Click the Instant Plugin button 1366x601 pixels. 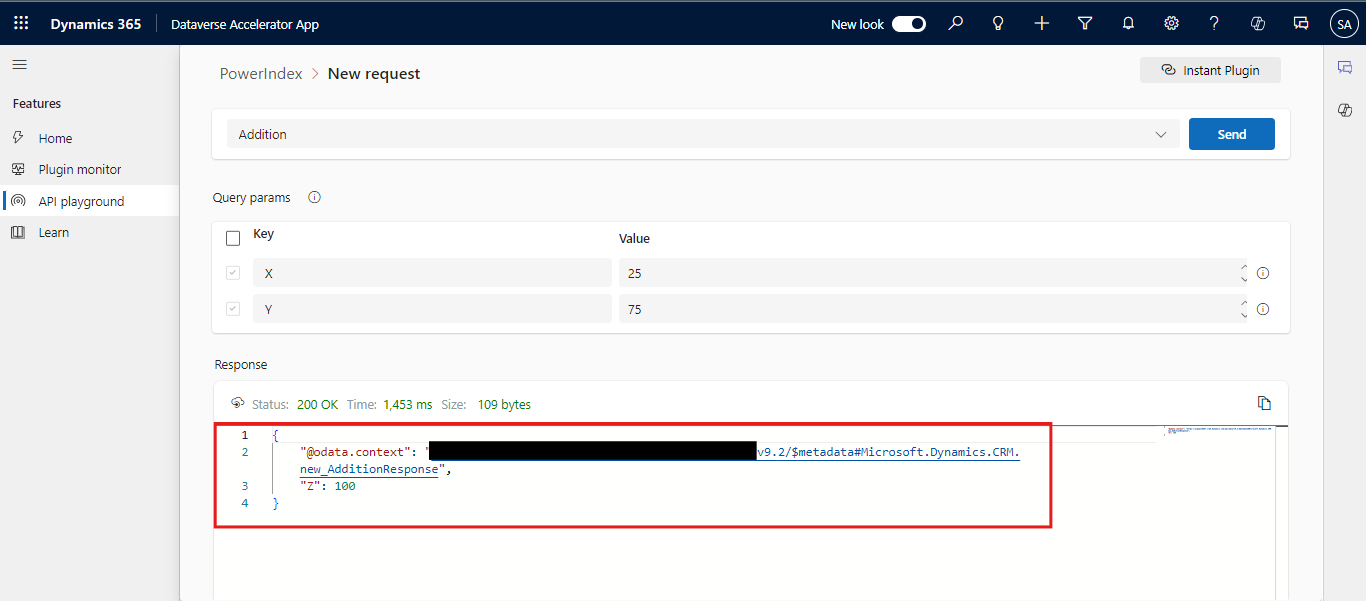pyautogui.click(x=1210, y=70)
